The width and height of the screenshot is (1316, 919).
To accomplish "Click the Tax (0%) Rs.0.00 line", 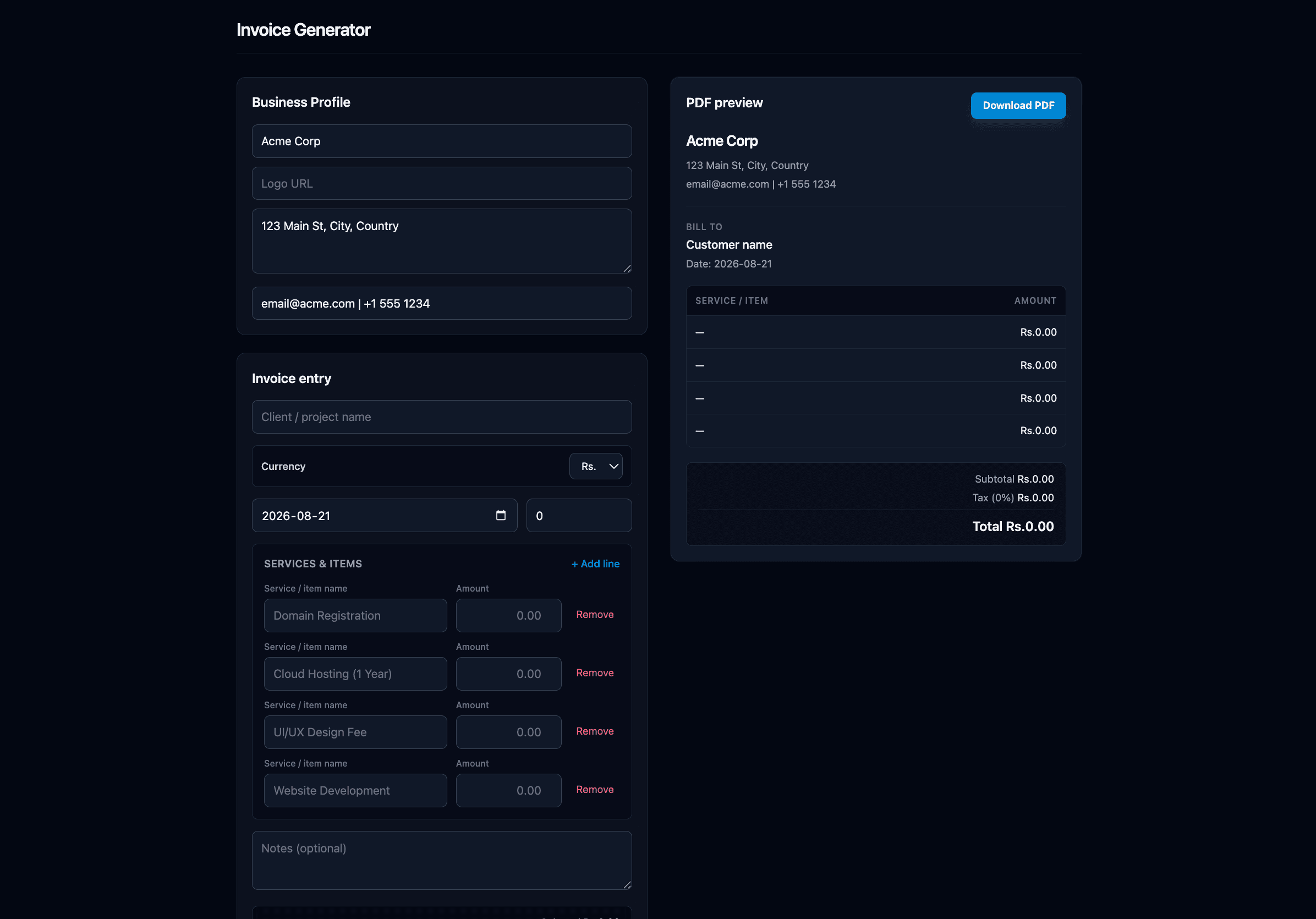I will click(x=1013, y=497).
